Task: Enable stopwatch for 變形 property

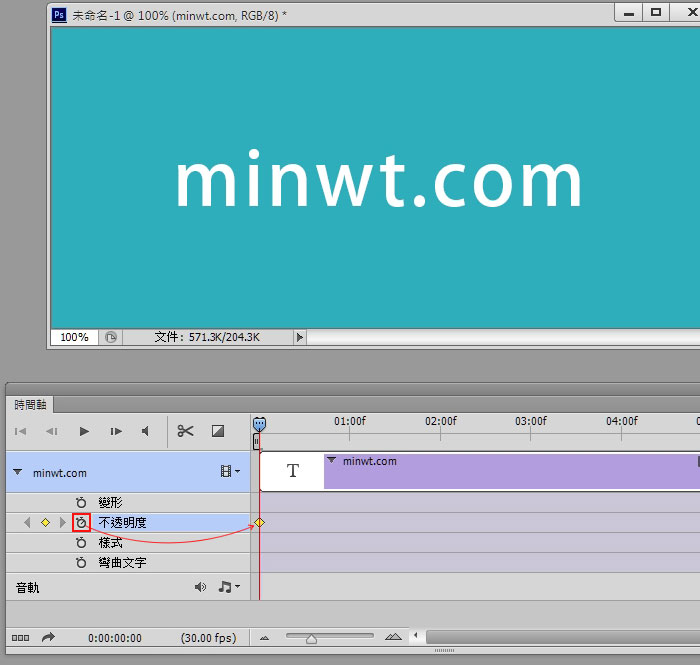Action: [81, 503]
